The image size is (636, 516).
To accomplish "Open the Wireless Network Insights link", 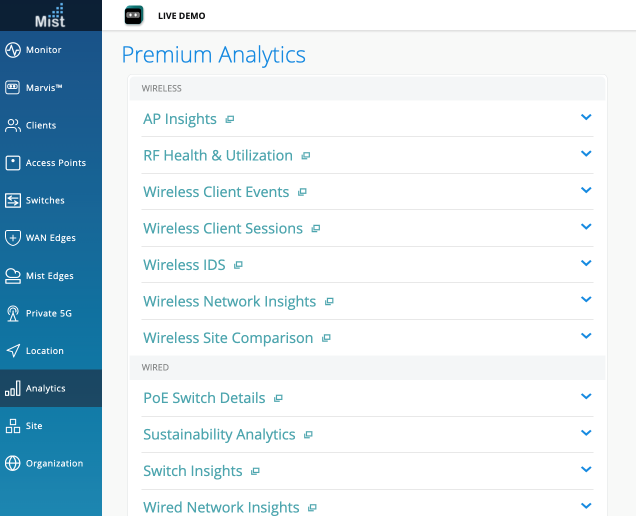I will (x=230, y=301).
